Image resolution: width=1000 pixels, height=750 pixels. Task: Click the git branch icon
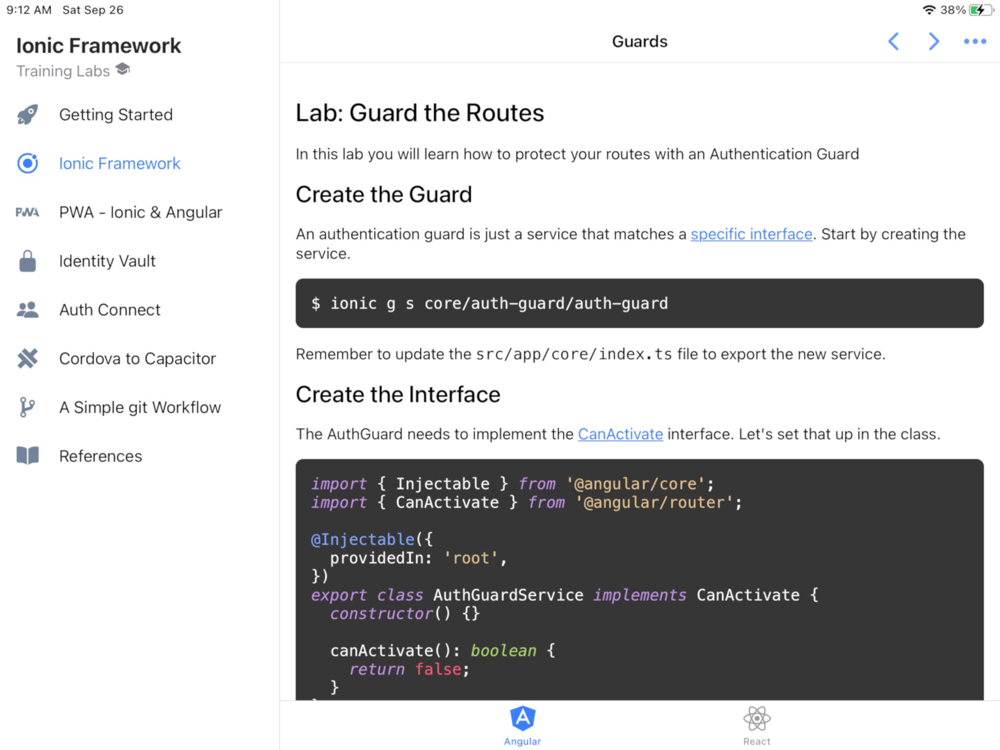27,408
